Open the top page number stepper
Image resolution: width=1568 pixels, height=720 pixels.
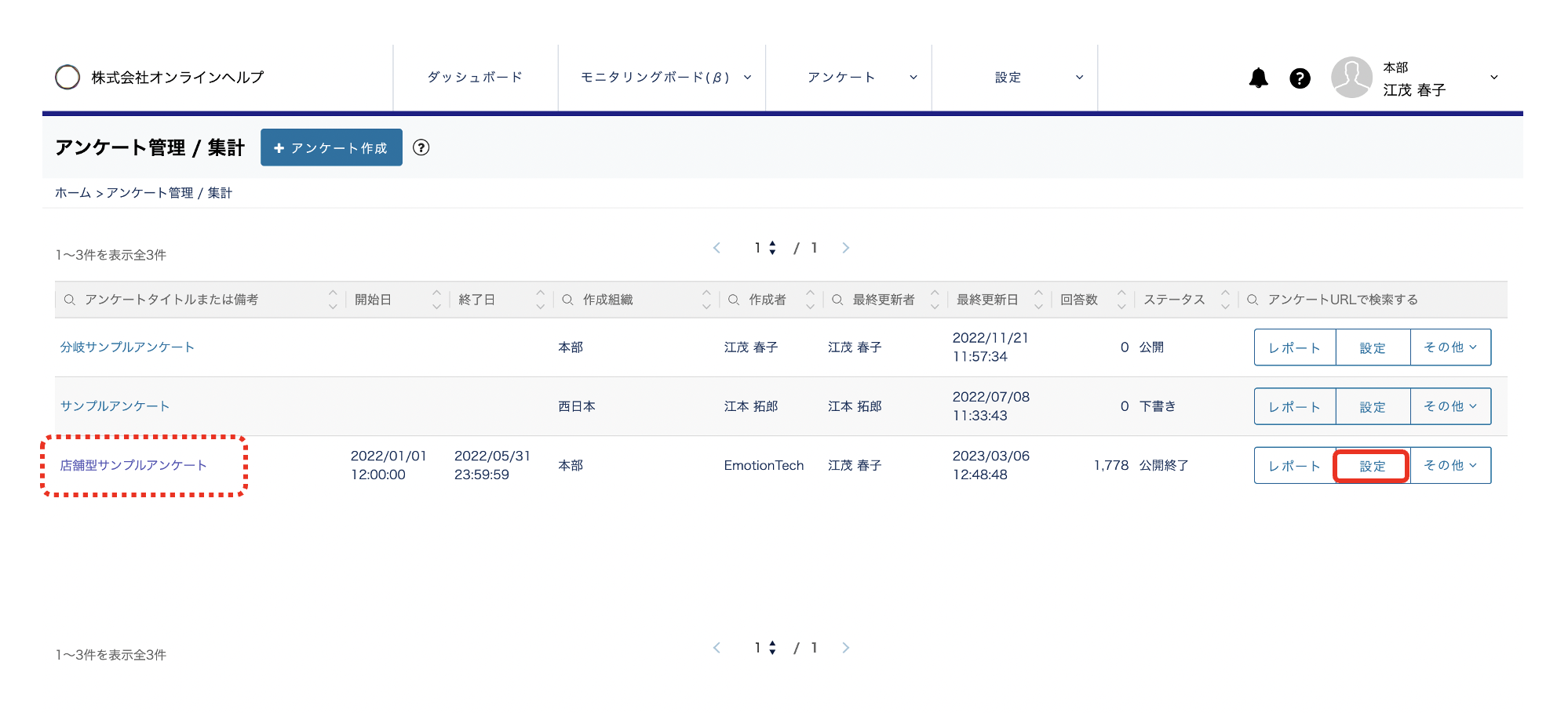(772, 248)
